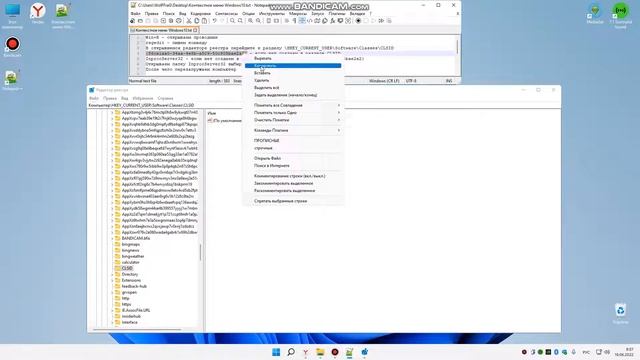The height and width of the screenshot is (360, 640).
Task: Select the BANDICAM.bfix key in registry tree
Action: (136, 238)
